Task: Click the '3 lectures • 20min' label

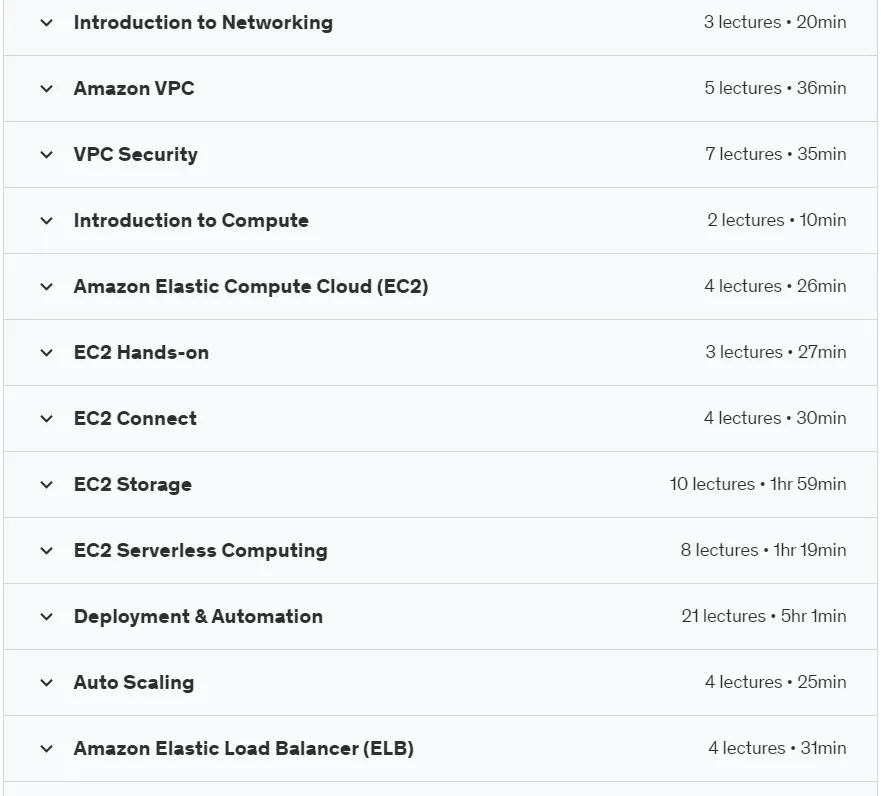Action: 775,22
